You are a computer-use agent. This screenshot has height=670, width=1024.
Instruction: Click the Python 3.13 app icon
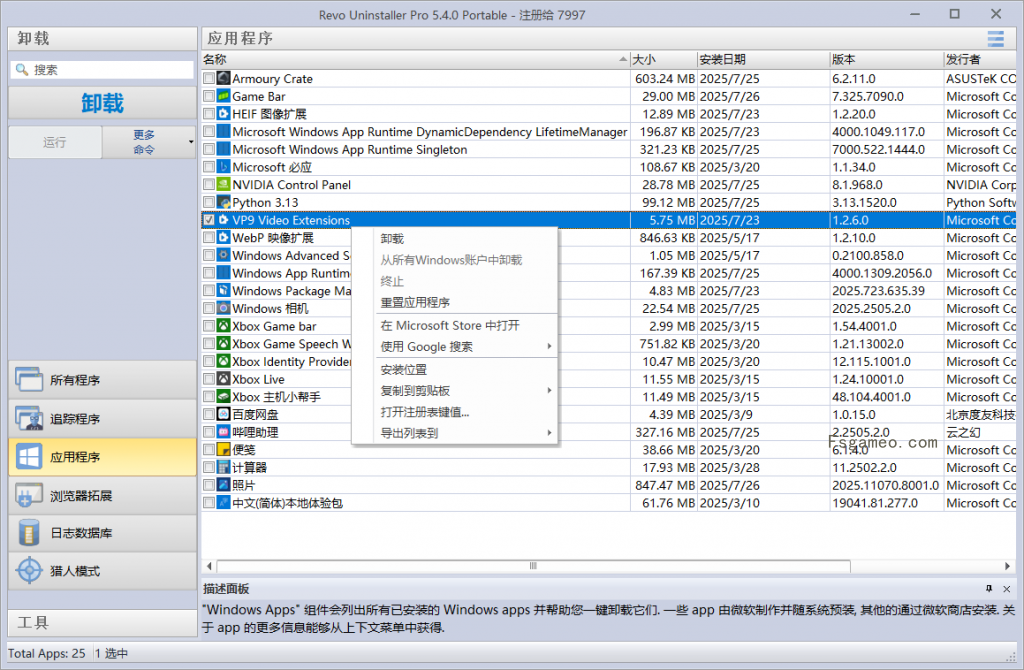pos(224,203)
